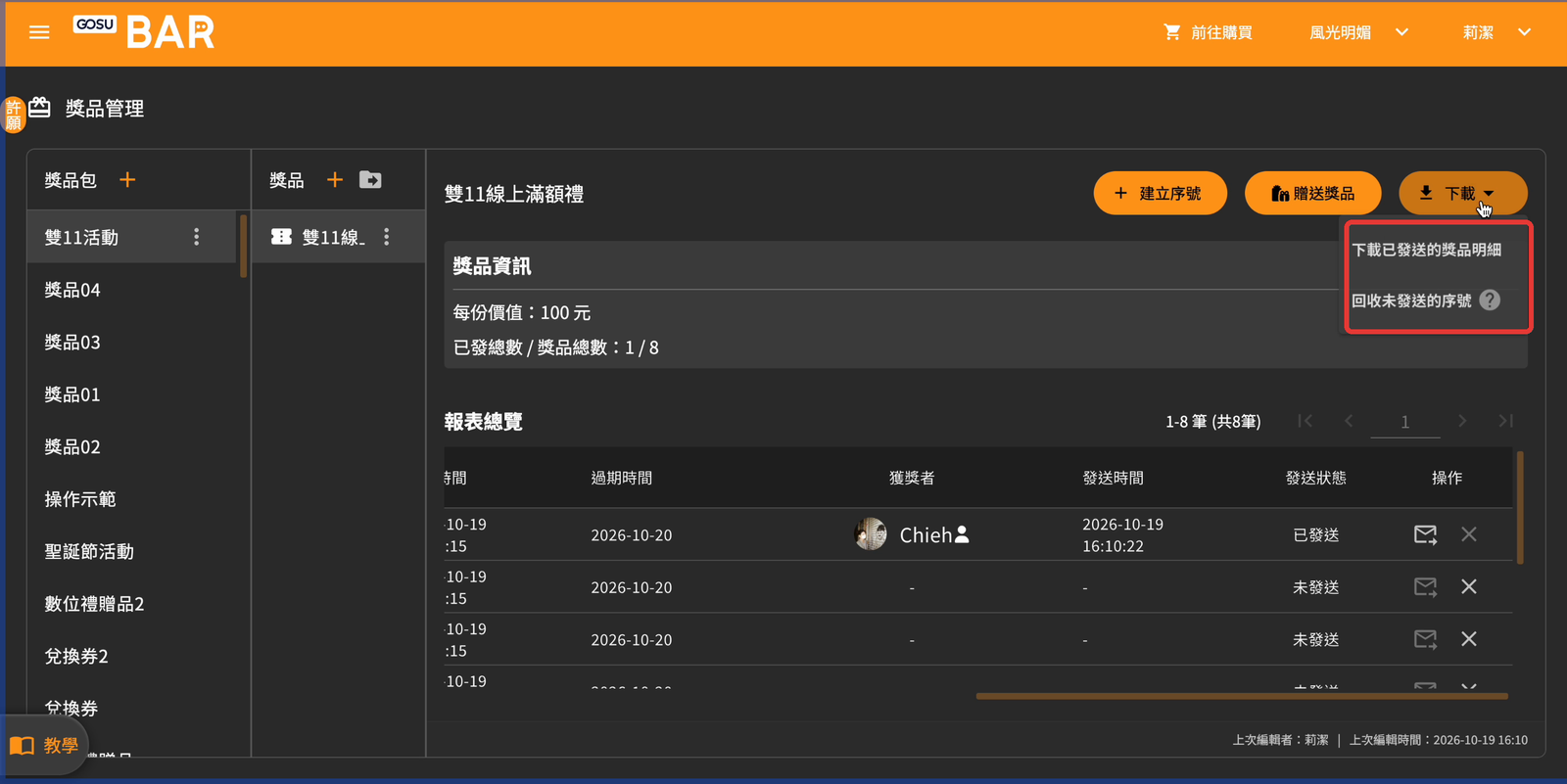1567x784 pixels.
Task: Click the shopping cart icon
Action: [x=1171, y=32]
